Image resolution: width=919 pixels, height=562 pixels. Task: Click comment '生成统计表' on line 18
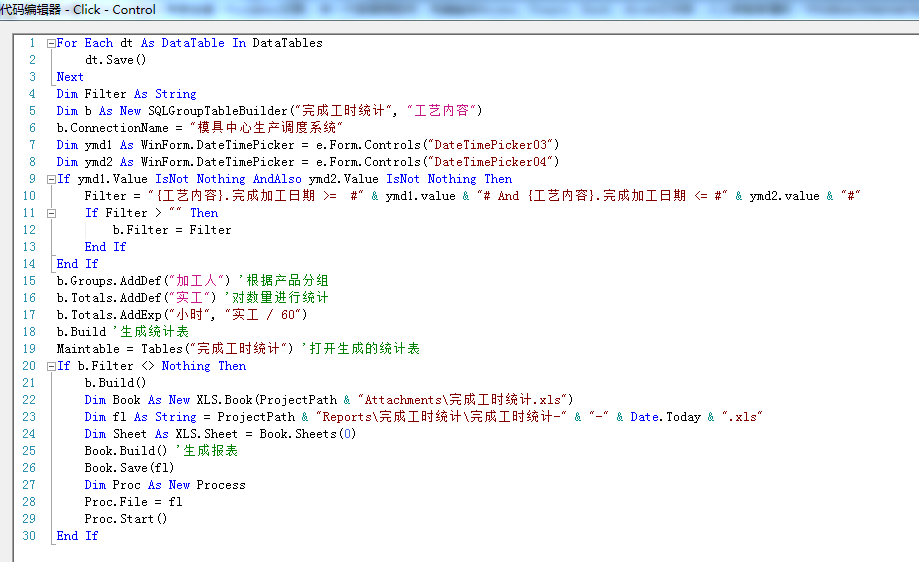(x=151, y=332)
